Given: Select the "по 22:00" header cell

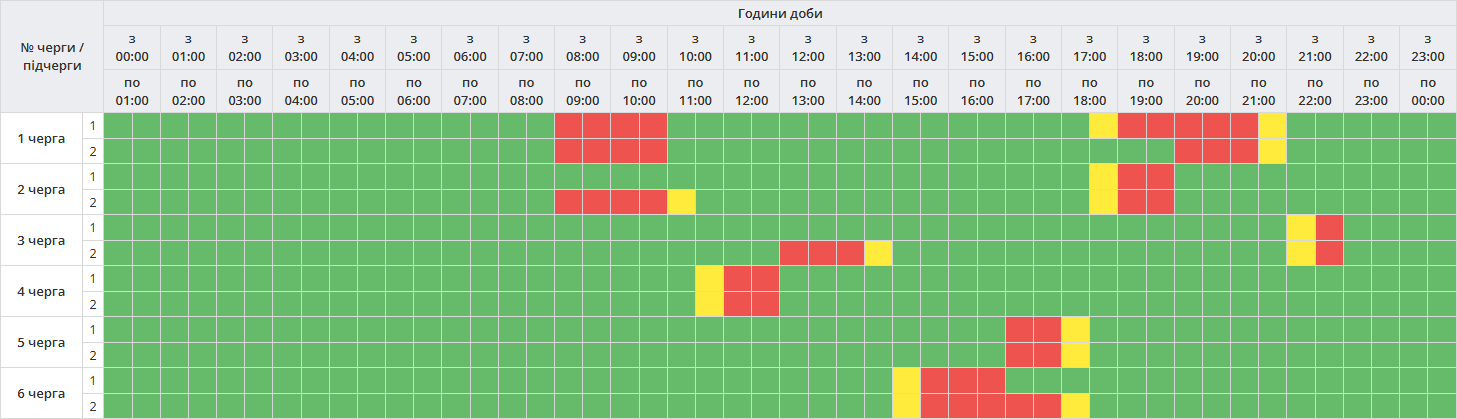Looking at the screenshot, I should point(1315,91).
